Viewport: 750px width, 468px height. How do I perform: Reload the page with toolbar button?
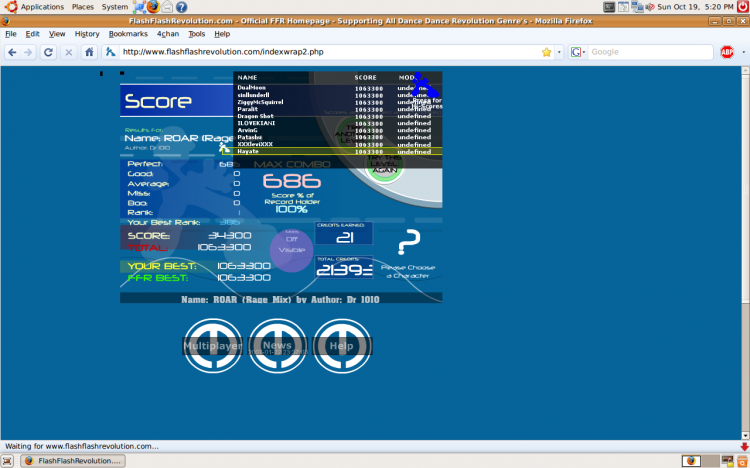click(x=48, y=52)
